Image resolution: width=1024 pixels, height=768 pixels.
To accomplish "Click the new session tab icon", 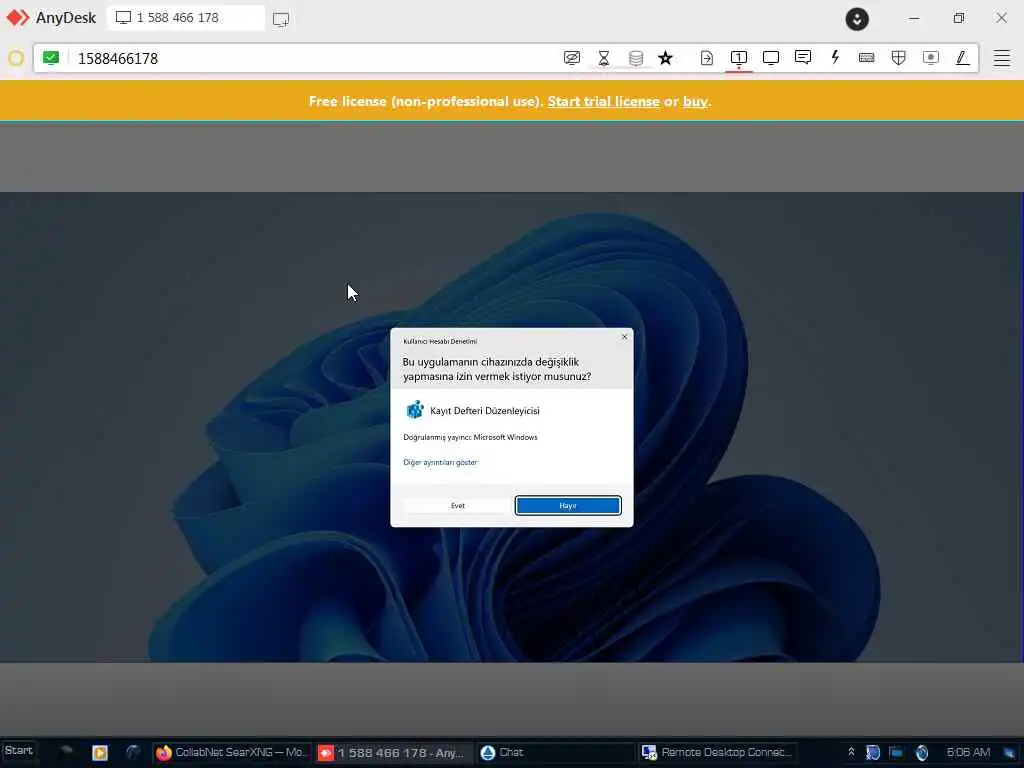I will (281, 19).
